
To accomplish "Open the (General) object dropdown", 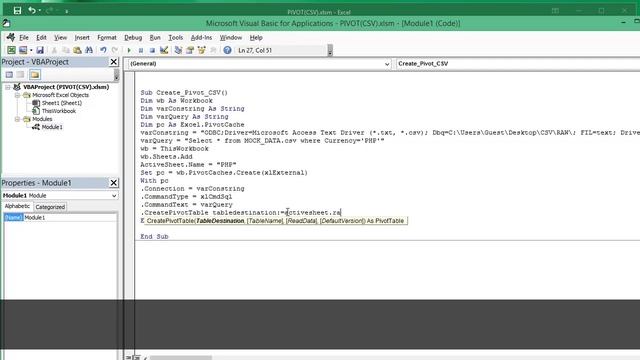I will tap(387, 64).
